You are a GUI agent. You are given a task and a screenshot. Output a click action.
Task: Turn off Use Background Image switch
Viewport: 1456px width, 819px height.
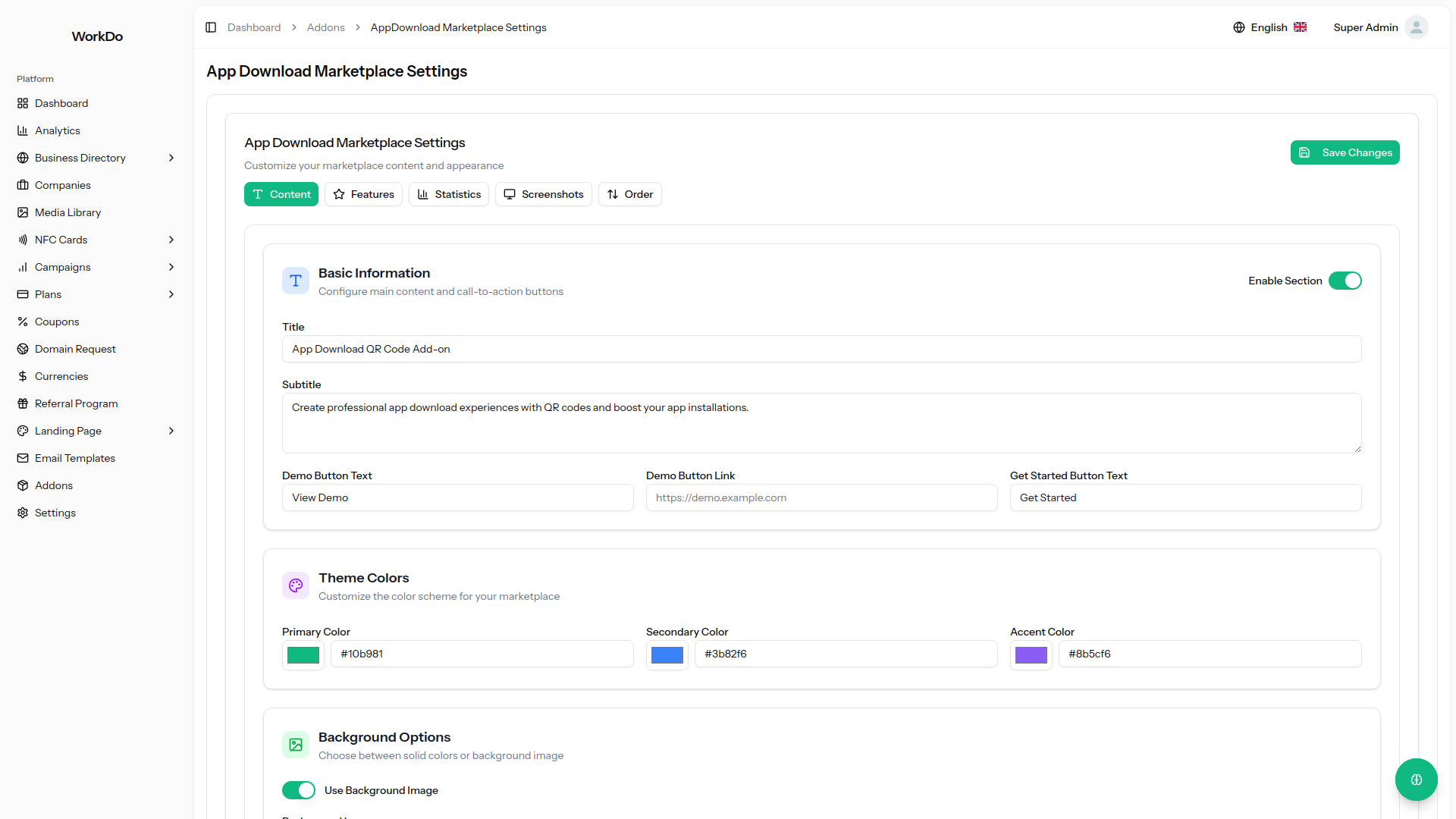[x=299, y=790]
